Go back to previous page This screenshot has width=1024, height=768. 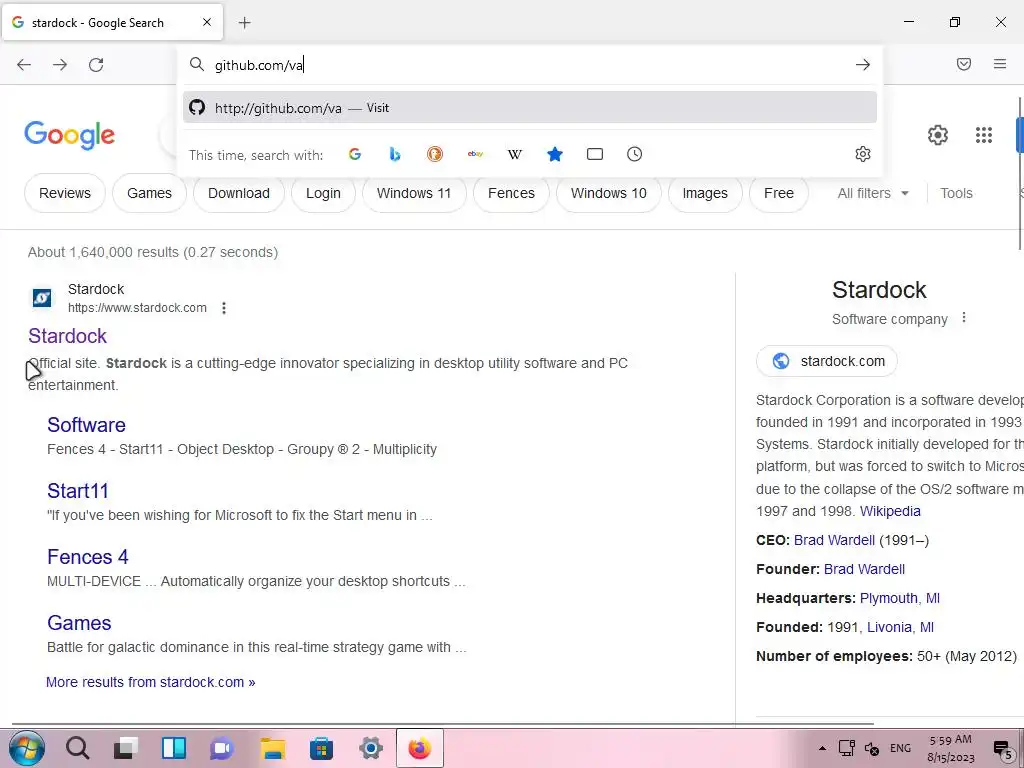tap(24, 65)
